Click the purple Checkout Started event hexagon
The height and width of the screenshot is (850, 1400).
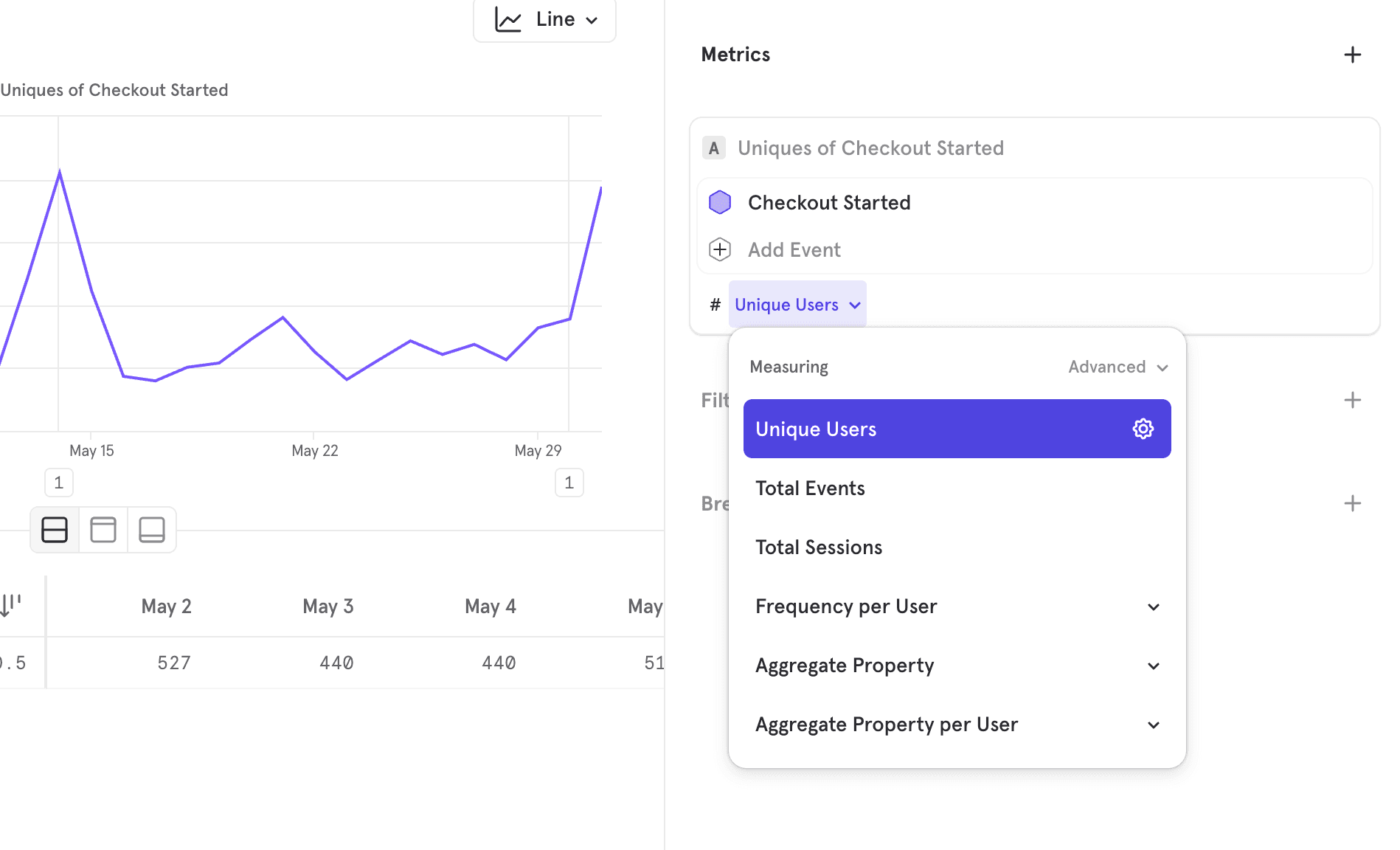(x=719, y=202)
